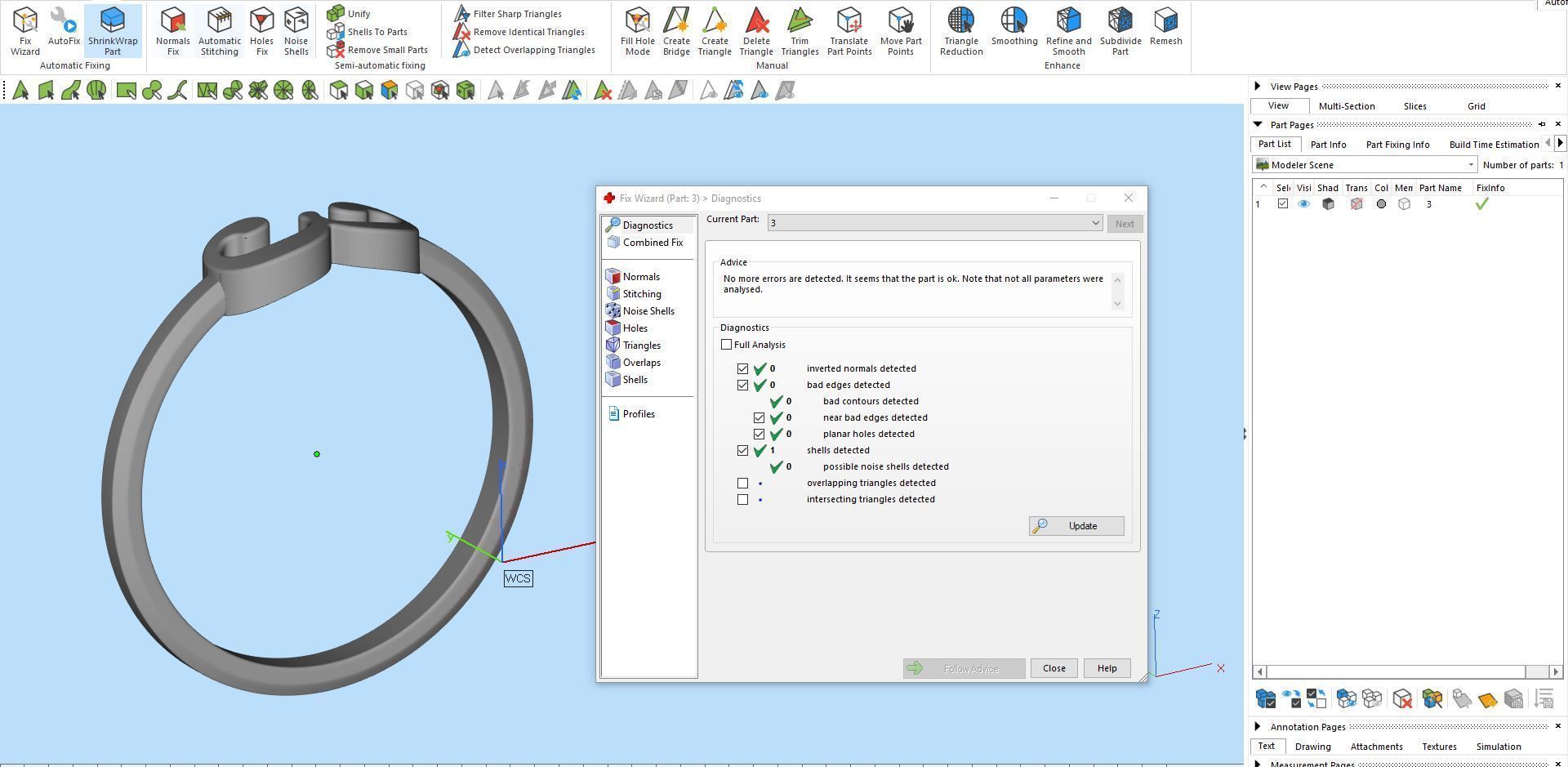Expand the View Pages panel
Screen dimensions: 1568x767
point(1258,86)
